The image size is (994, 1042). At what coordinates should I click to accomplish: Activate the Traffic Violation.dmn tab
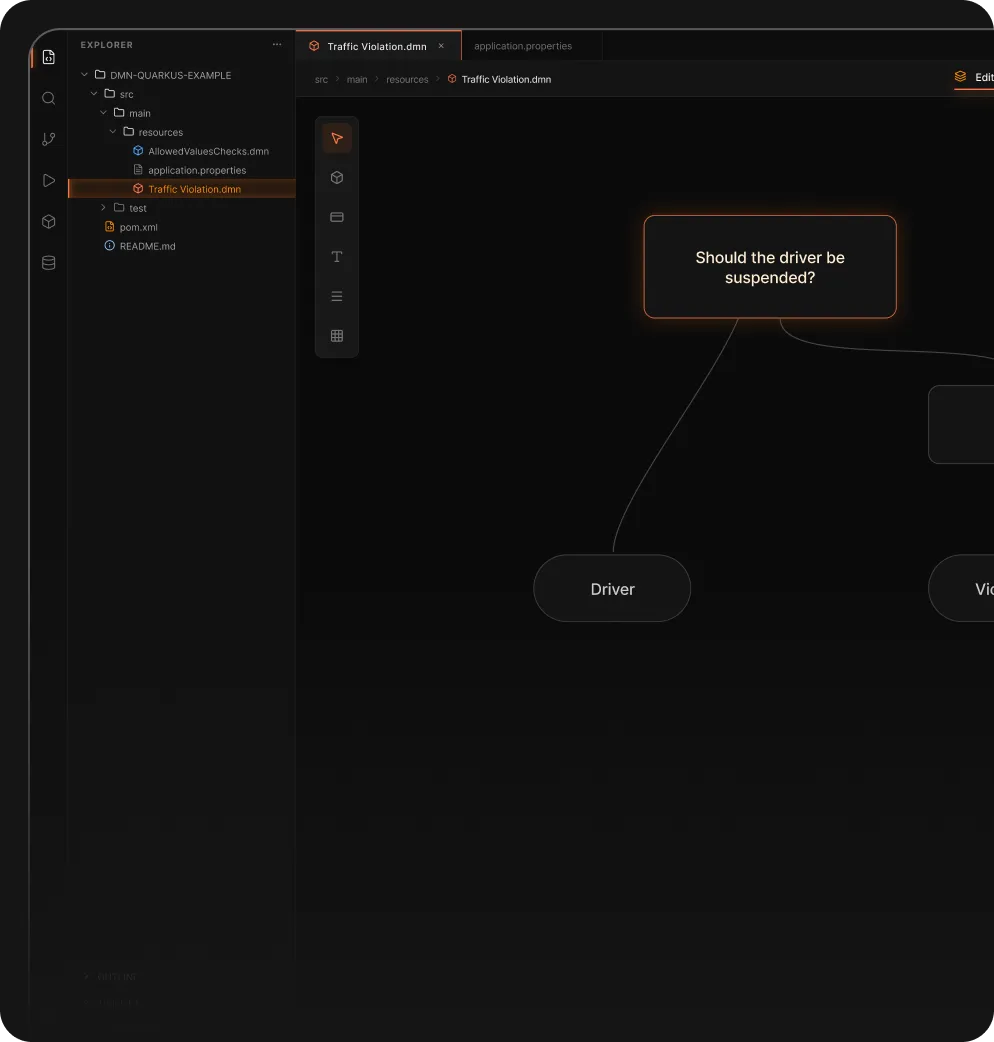379,45
